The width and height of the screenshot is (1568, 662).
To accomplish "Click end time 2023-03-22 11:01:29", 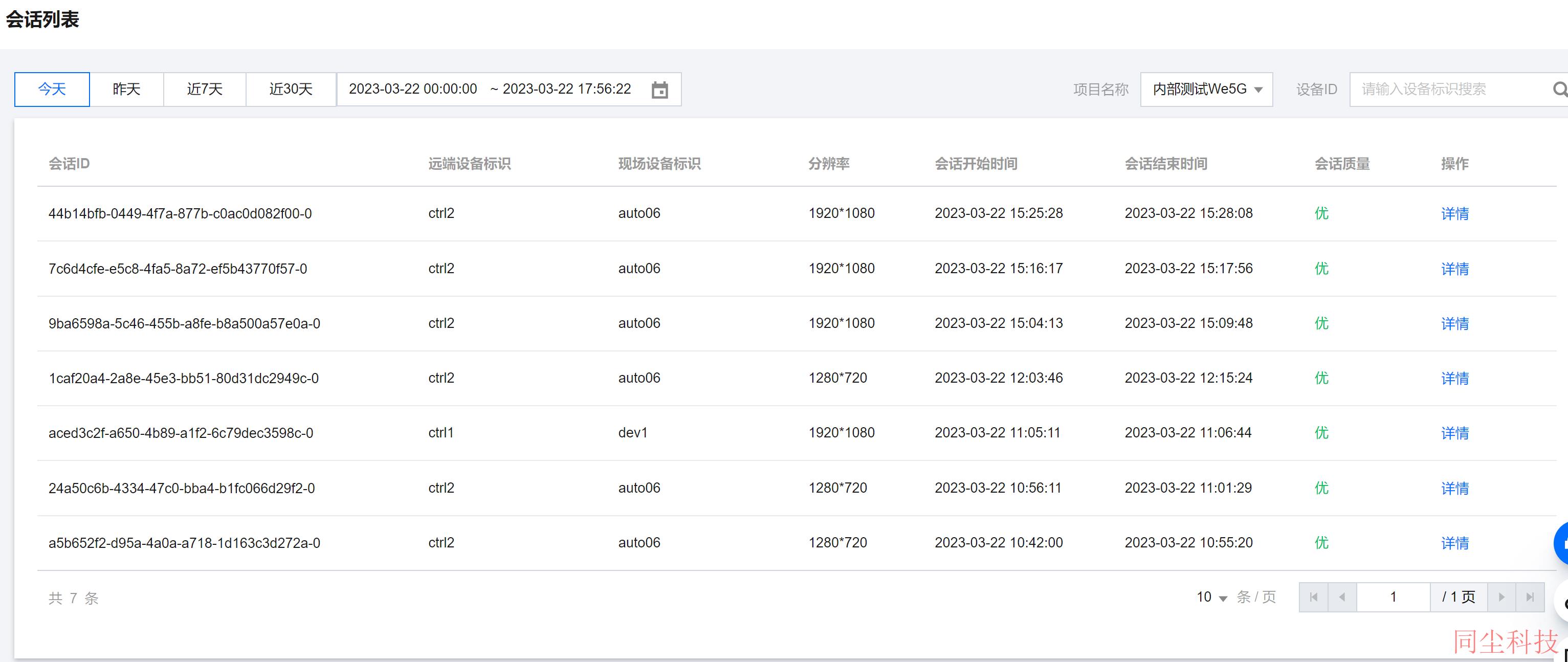I will [1188, 488].
